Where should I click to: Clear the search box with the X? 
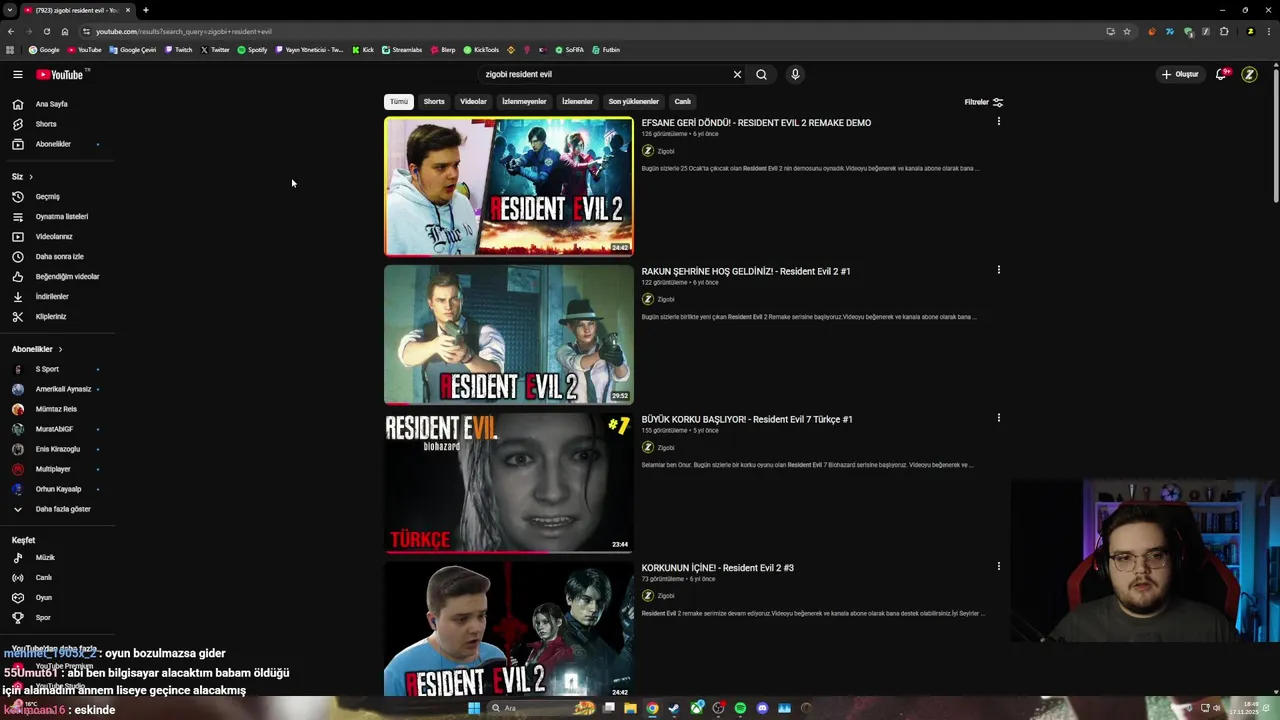point(737,74)
